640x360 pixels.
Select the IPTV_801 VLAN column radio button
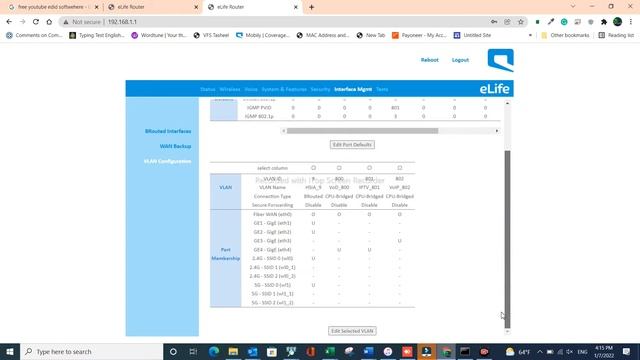tap(369, 168)
